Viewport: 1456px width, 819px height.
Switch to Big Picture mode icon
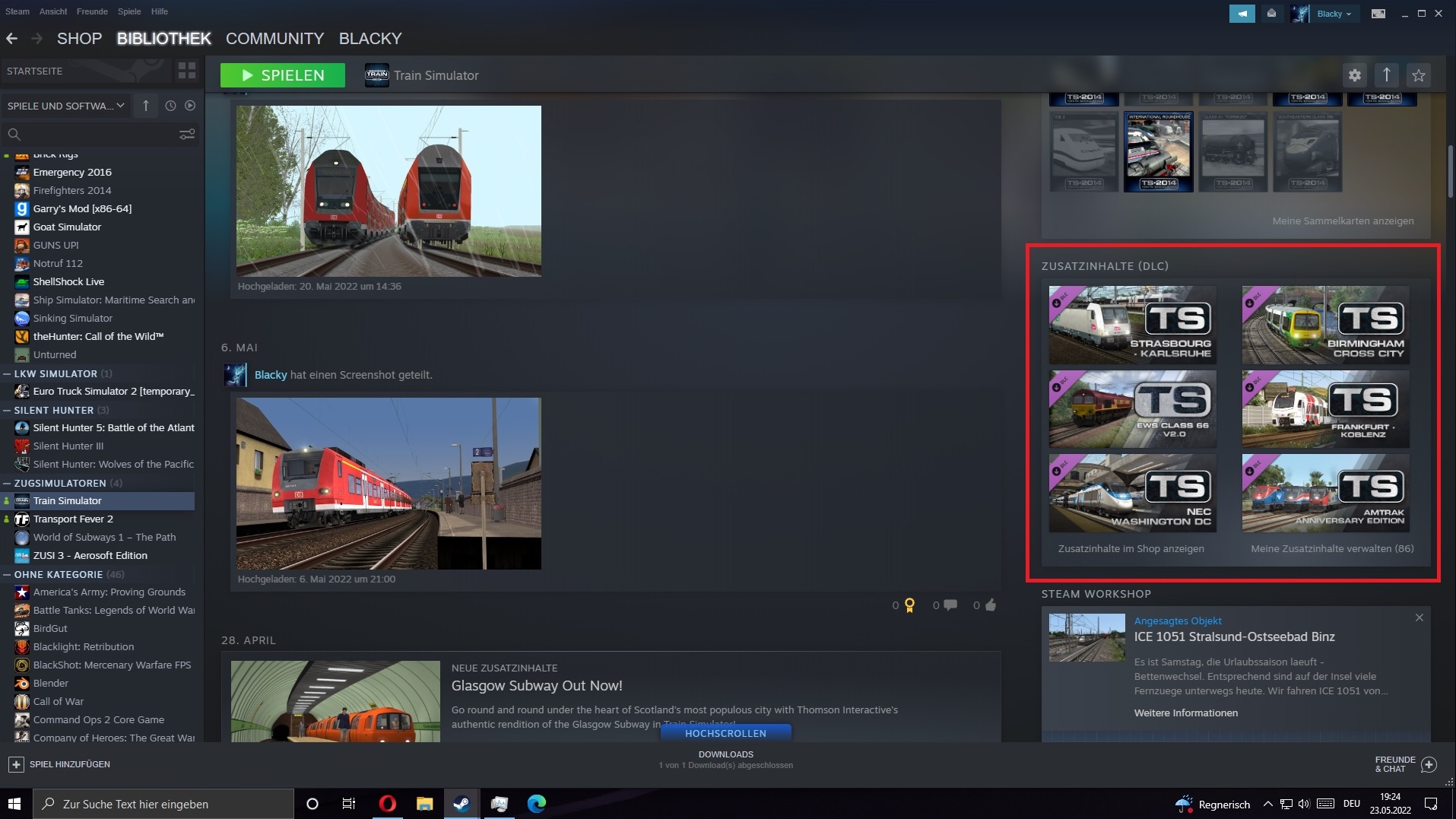[1378, 14]
